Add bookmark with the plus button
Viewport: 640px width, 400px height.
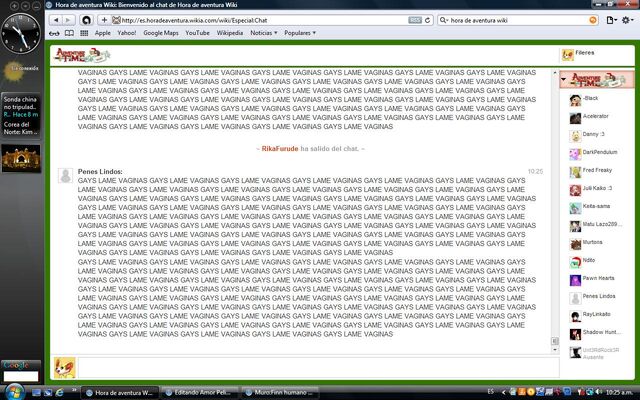[104, 20]
